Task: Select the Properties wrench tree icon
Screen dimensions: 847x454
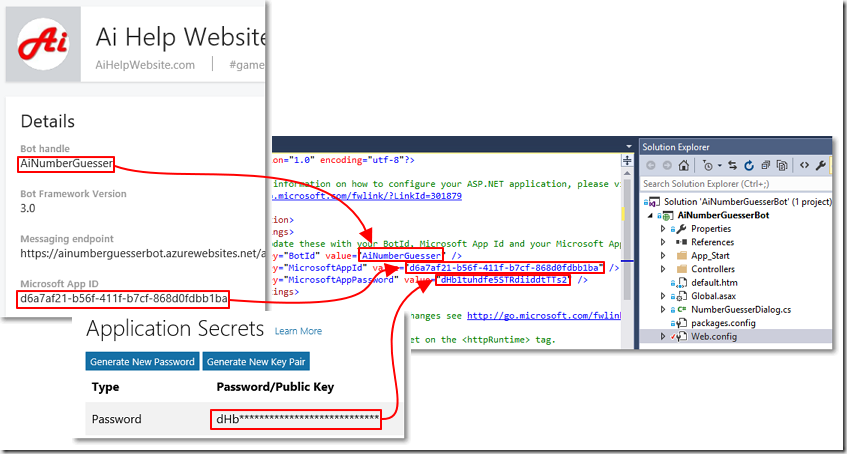Action: click(x=681, y=229)
